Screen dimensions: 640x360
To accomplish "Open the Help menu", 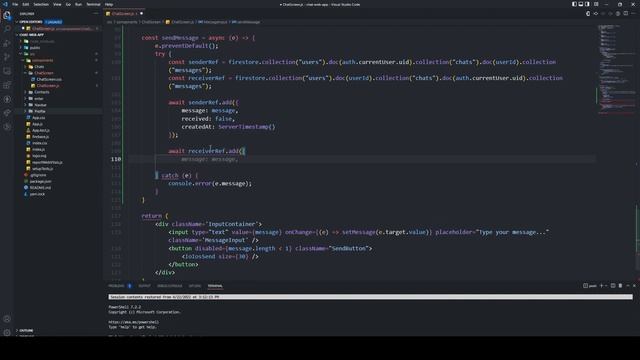I will pyautogui.click(x=109, y=4).
